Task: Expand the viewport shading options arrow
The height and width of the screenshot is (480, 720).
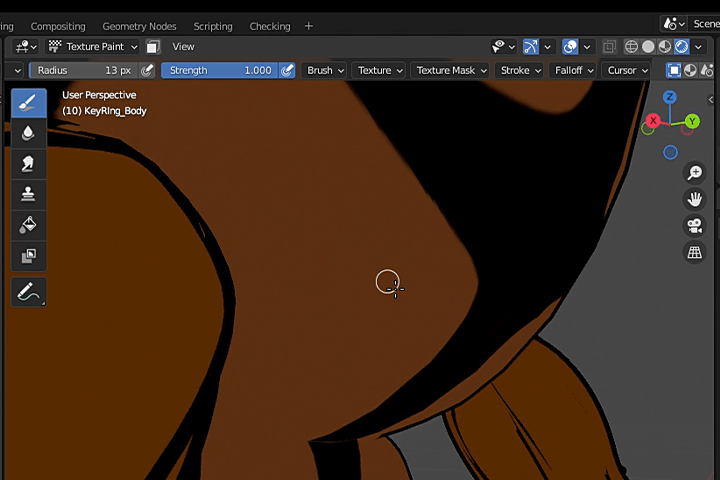Action: click(x=698, y=47)
